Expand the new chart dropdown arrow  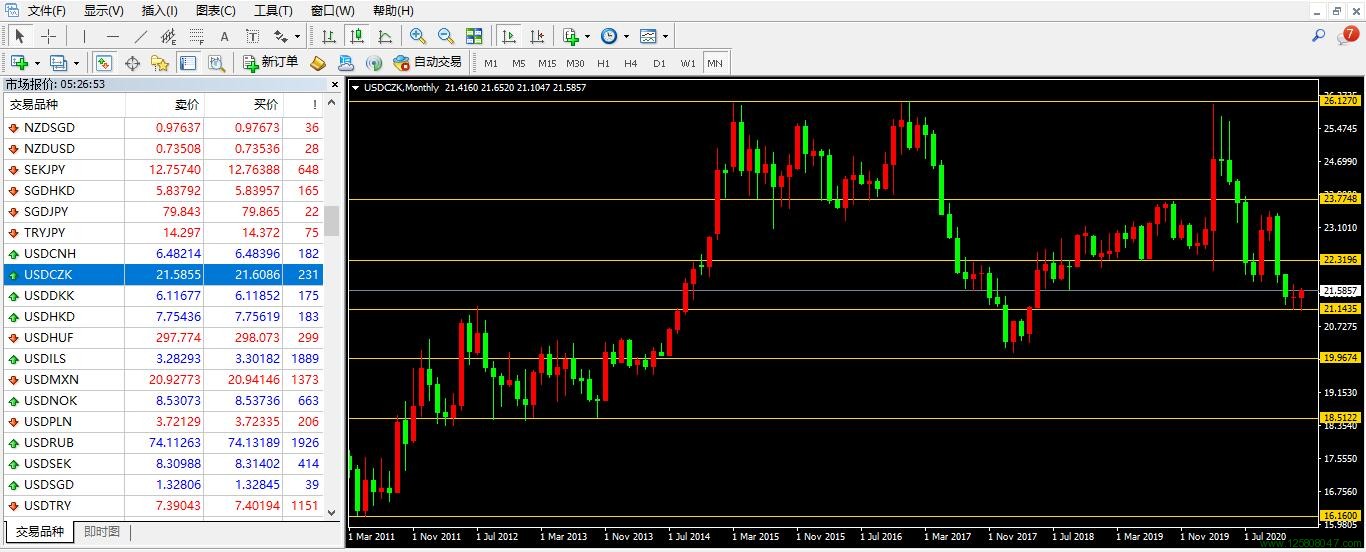click(x=37, y=63)
